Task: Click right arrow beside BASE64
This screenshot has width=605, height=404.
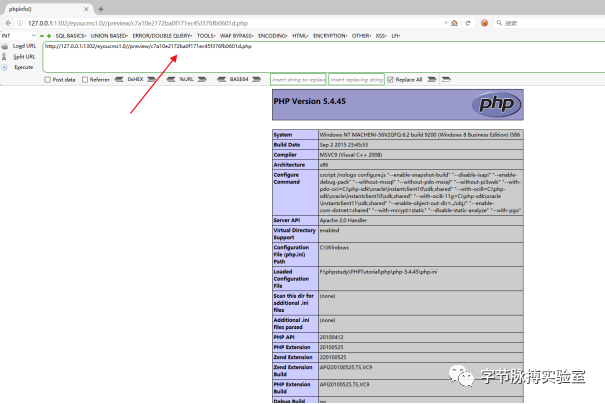Action: point(257,79)
